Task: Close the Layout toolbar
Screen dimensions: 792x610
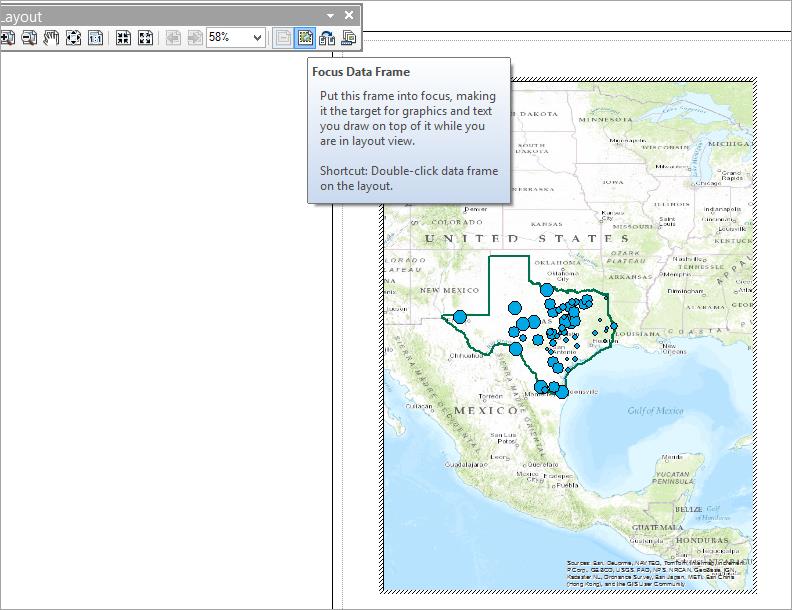Action: pos(349,15)
